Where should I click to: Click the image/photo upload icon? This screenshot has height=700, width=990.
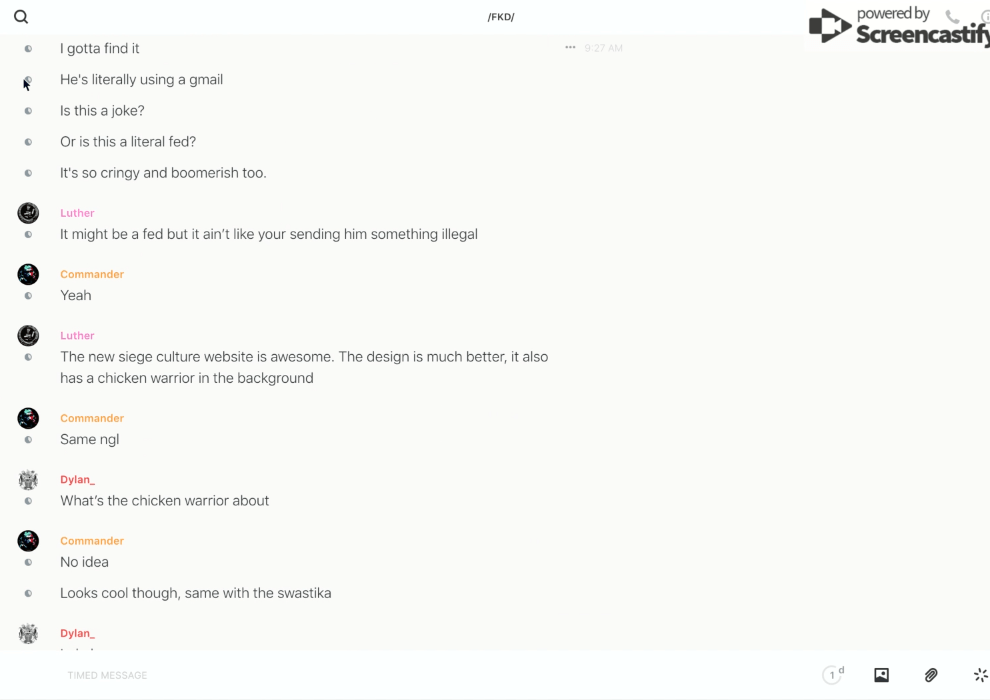click(881, 675)
